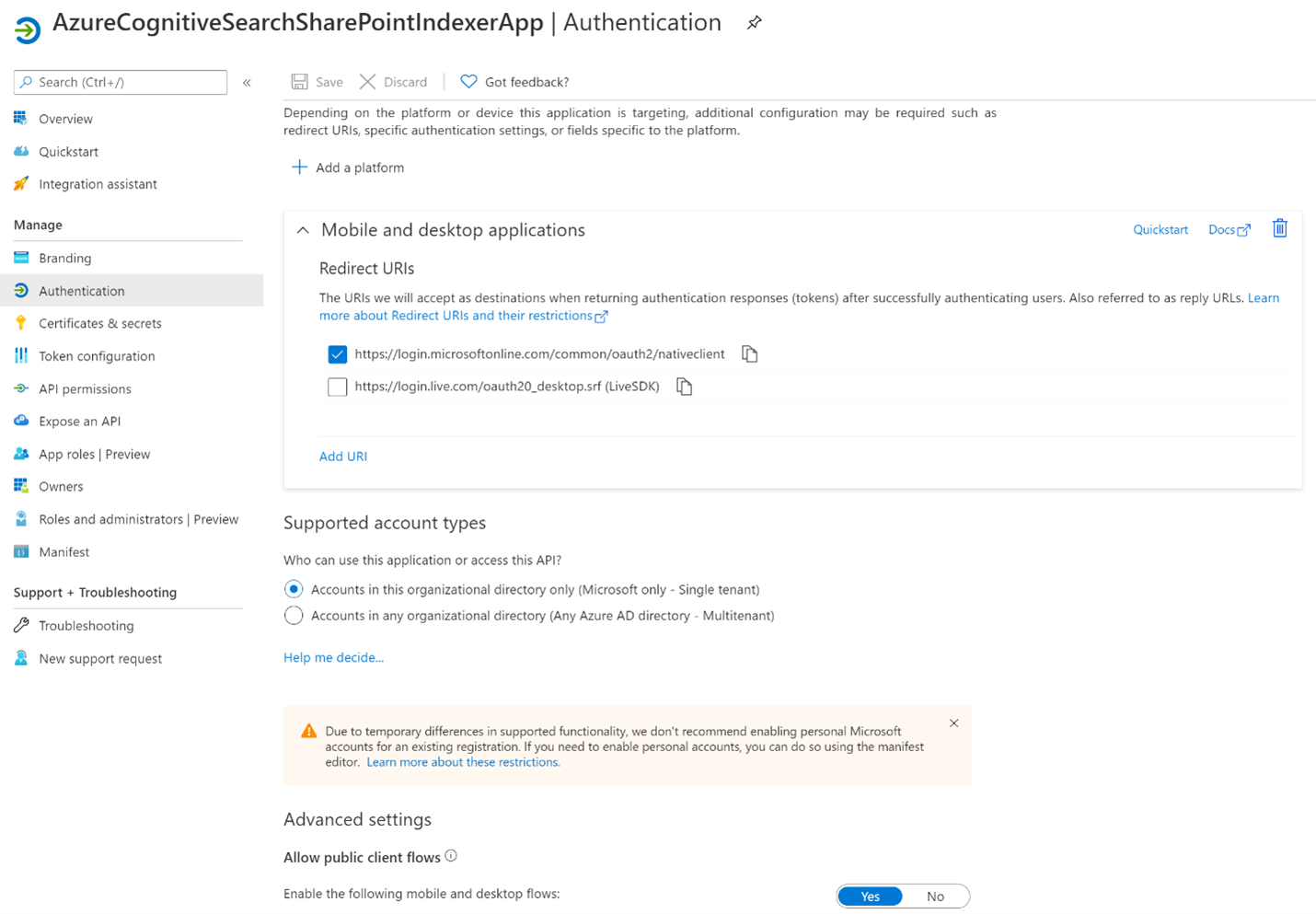The width and height of the screenshot is (1316, 914).
Task: Open the Certificates & secrets menu item
Action: point(99,323)
